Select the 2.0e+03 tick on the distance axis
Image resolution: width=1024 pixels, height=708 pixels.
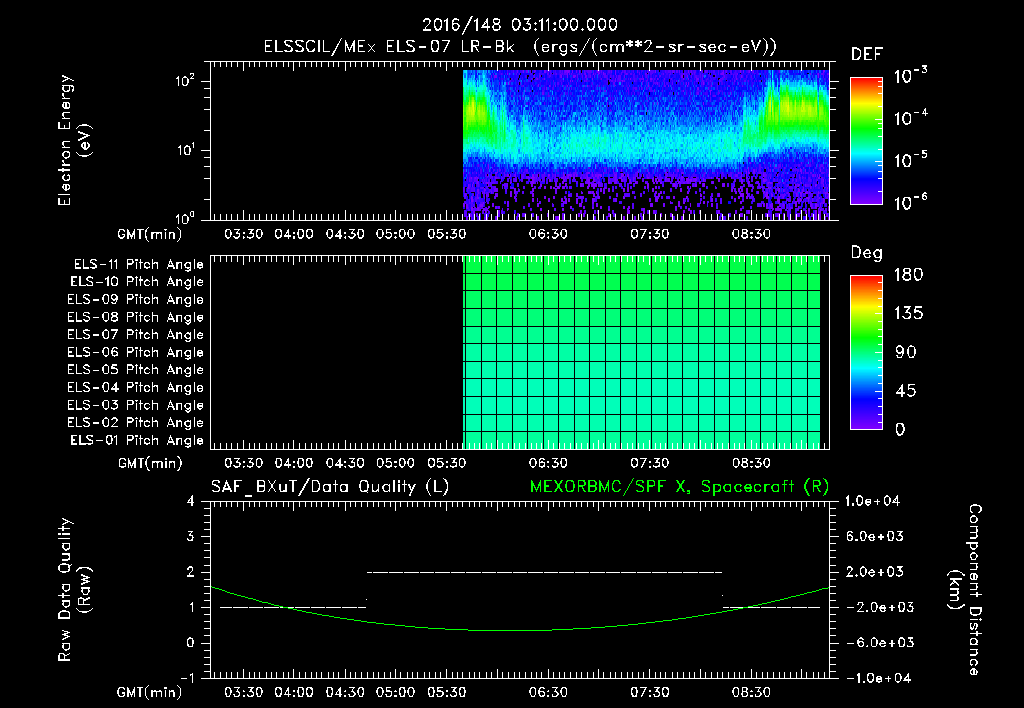pyautogui.click(x=875, y=572)
